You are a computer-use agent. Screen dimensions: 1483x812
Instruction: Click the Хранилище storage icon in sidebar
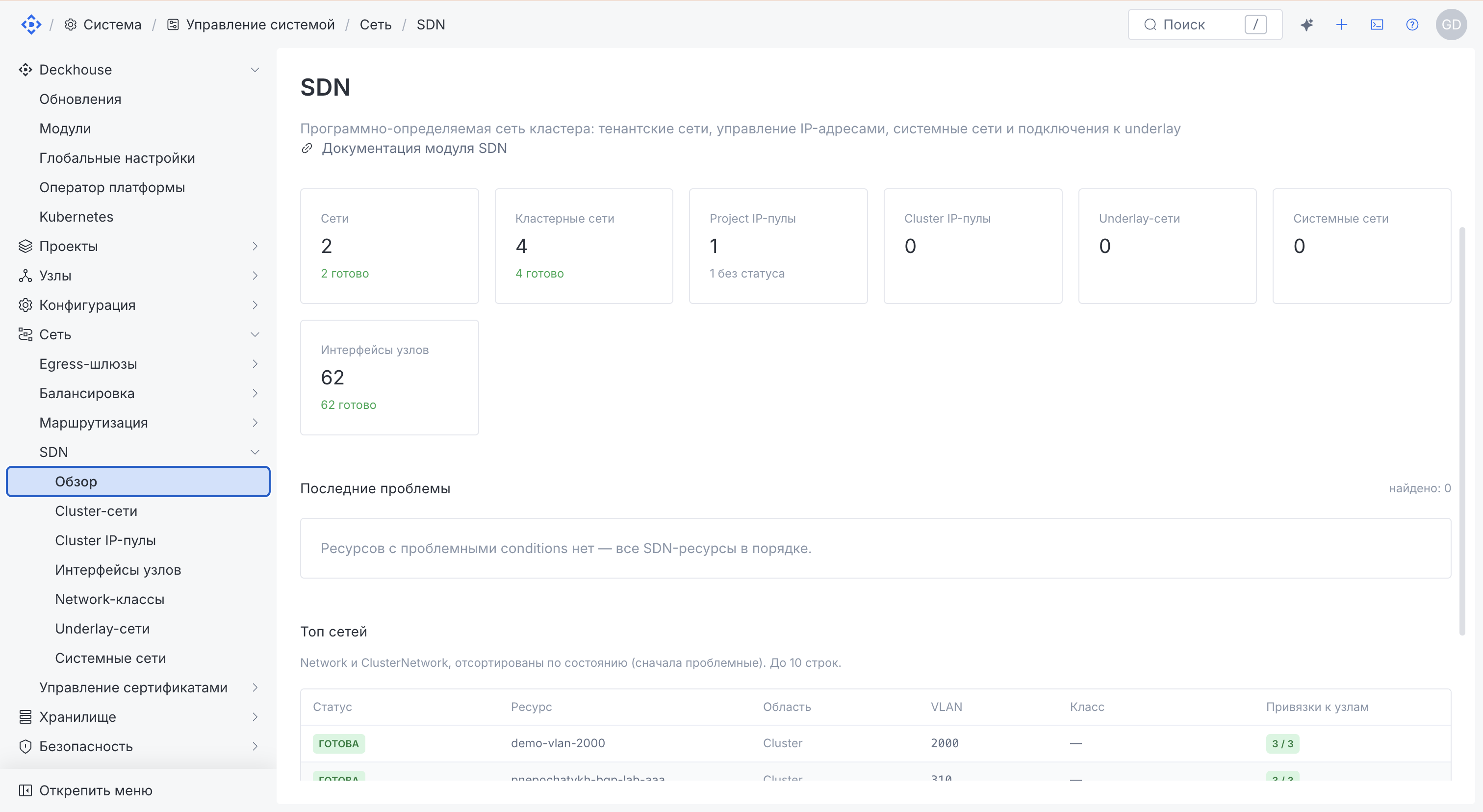pyautogui.click(x=26, y=717)
